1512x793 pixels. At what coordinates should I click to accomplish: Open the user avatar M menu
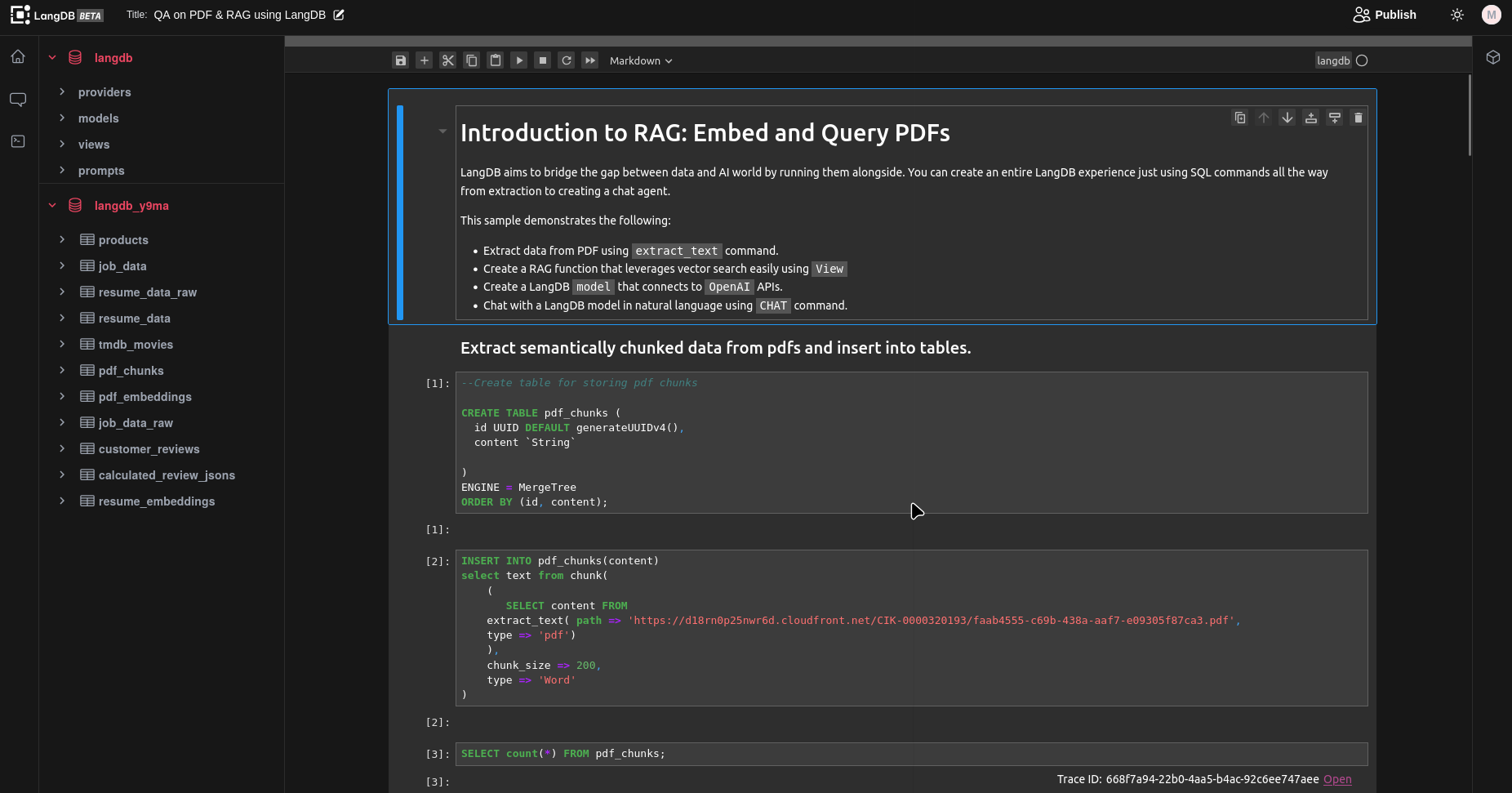click(1492, 15)
